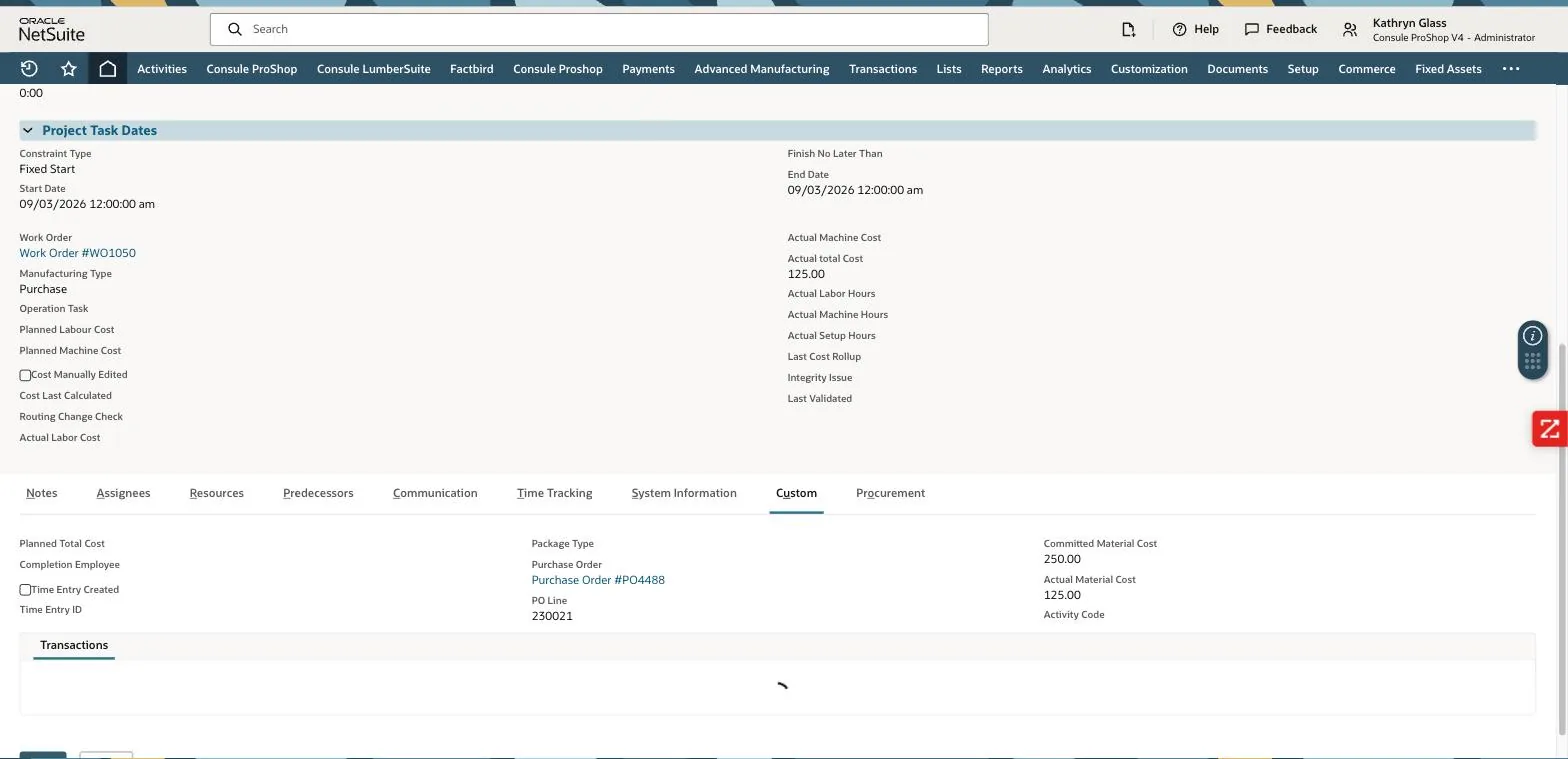Viewport: 1568px width, 759px height.
Task: Open the Recent Records history icon
Action: point(29,69)
